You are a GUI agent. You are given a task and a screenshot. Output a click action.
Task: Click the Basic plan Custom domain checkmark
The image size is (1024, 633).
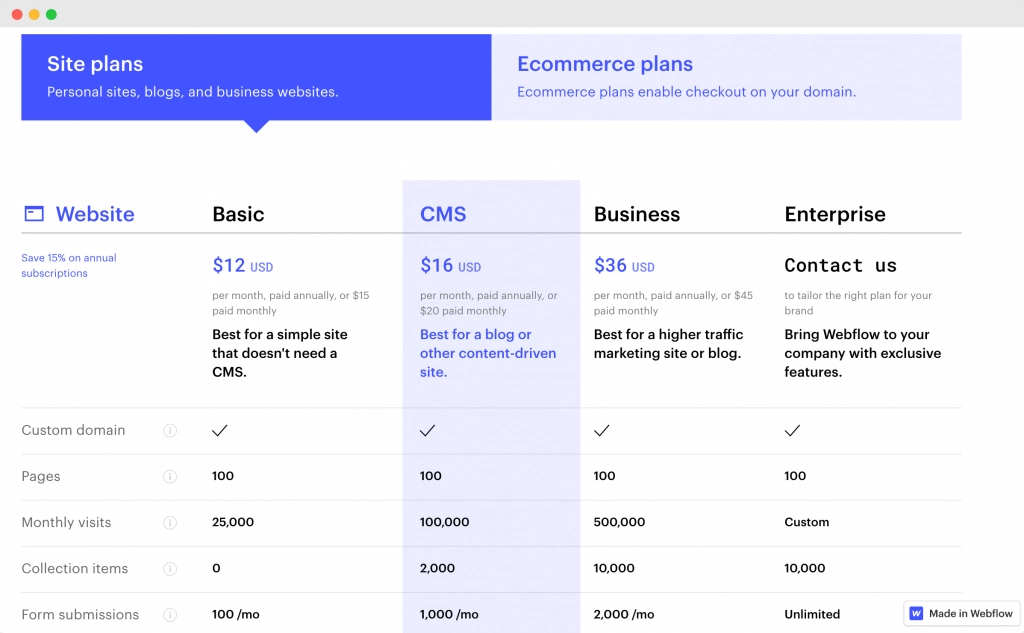click(220, 430)
